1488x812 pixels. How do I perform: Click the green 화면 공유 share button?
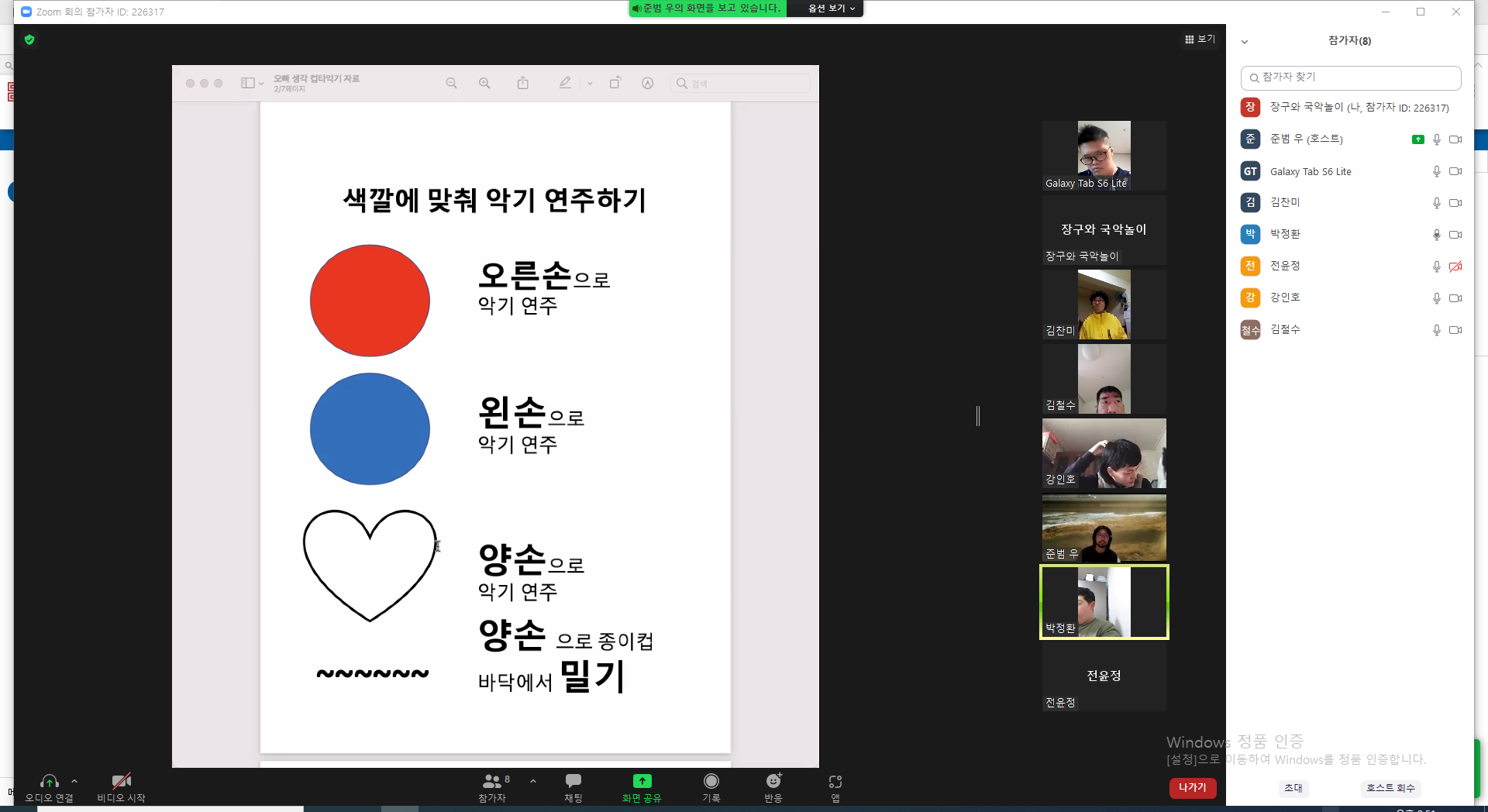pyautogui.click(x=642, y=787)
